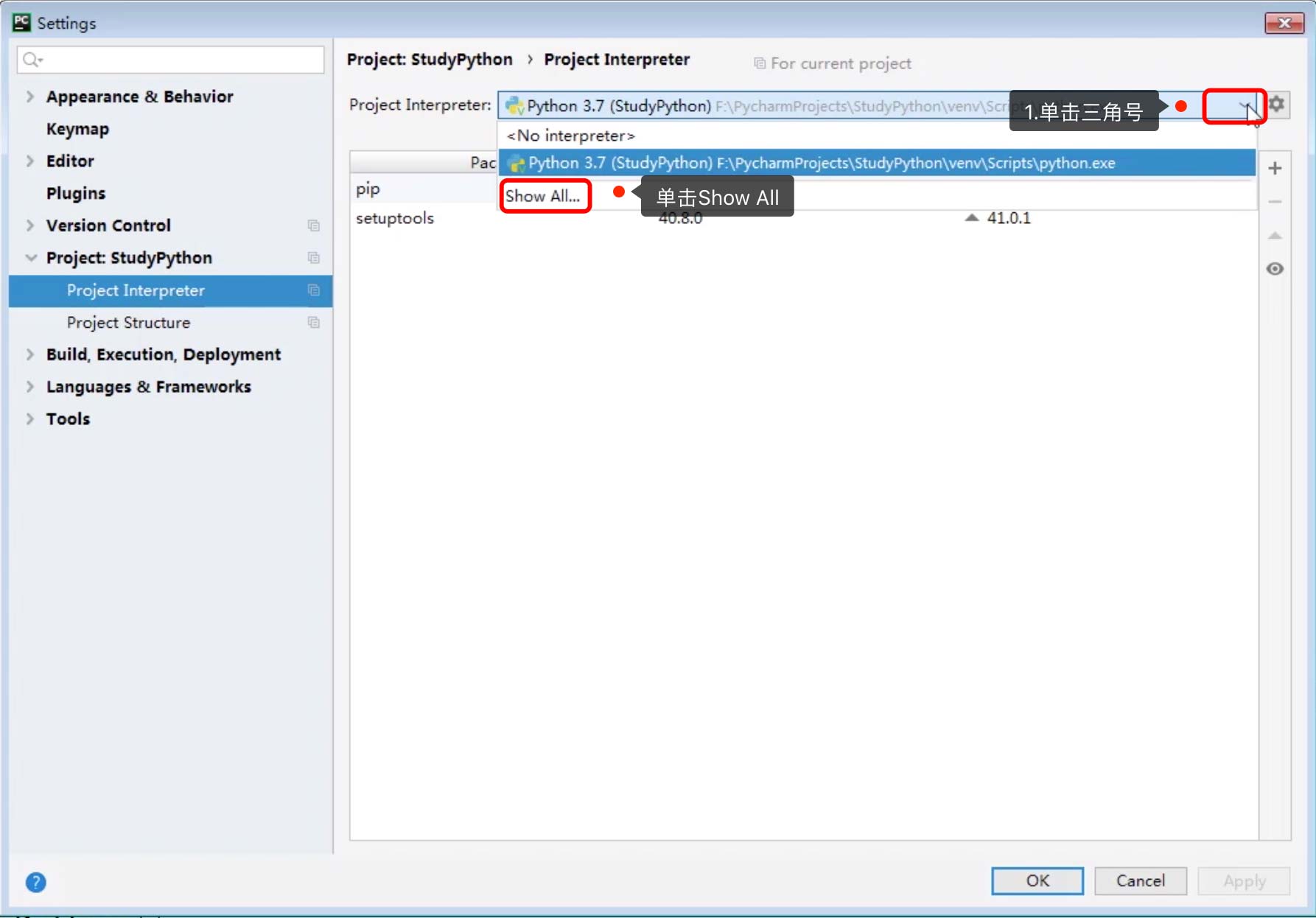Click the upgrade package arrow icon
Viewport: 1316px width, 918px height.
pyautogui.click(x=1275, y=236)
